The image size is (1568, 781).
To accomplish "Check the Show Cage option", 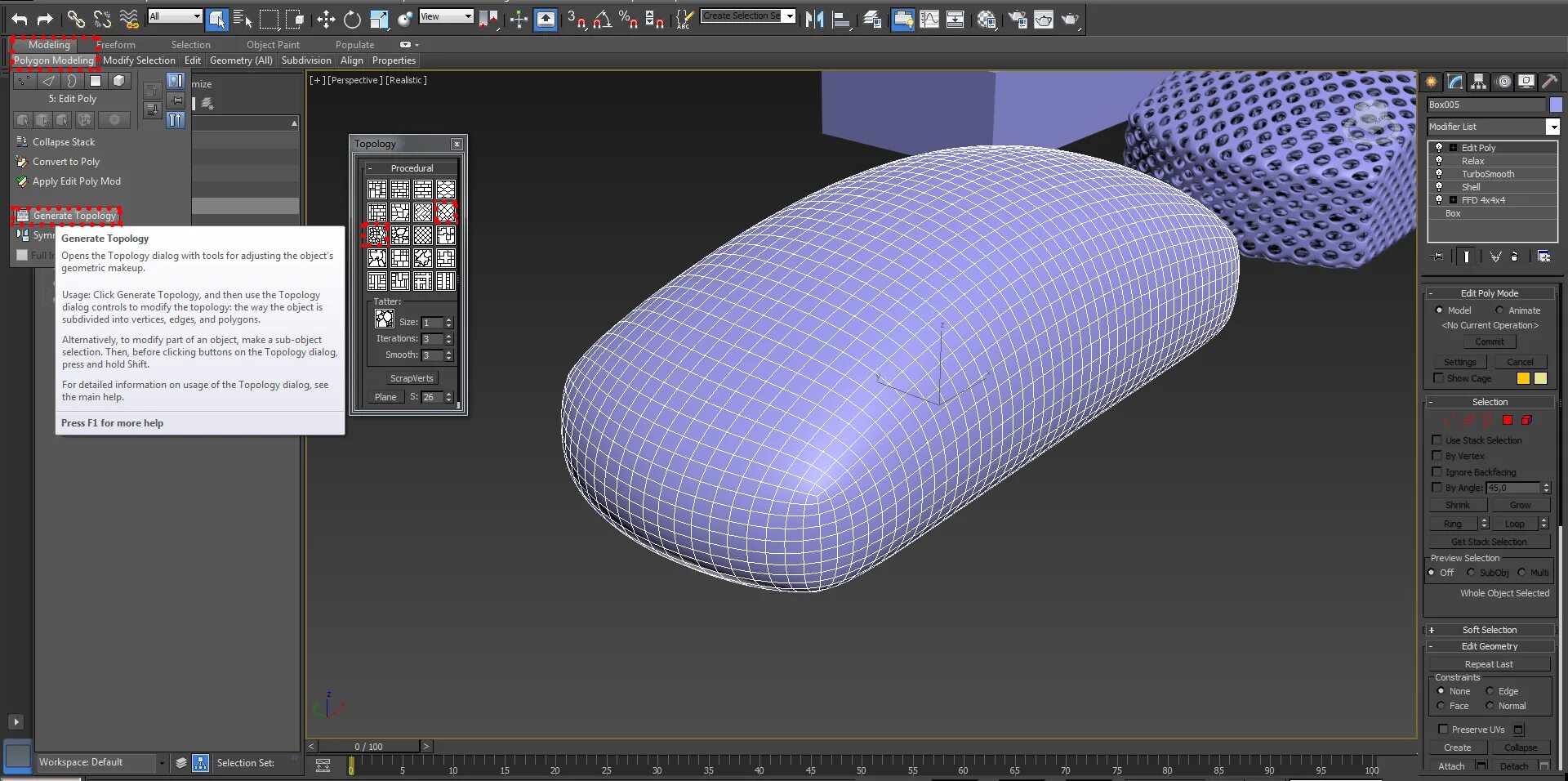I will pos(1440,378).
